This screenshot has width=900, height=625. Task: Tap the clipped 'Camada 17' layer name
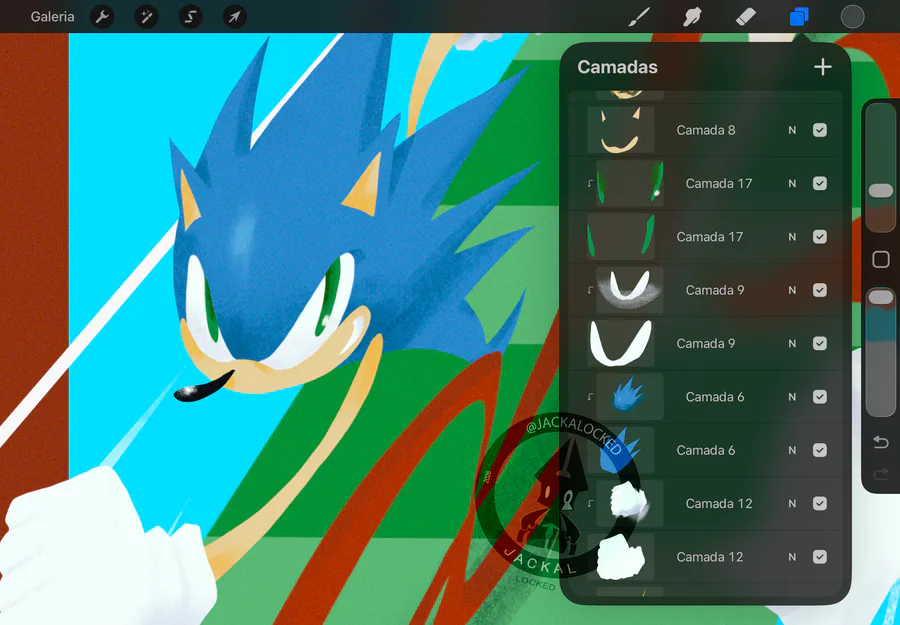pos(719,184)
